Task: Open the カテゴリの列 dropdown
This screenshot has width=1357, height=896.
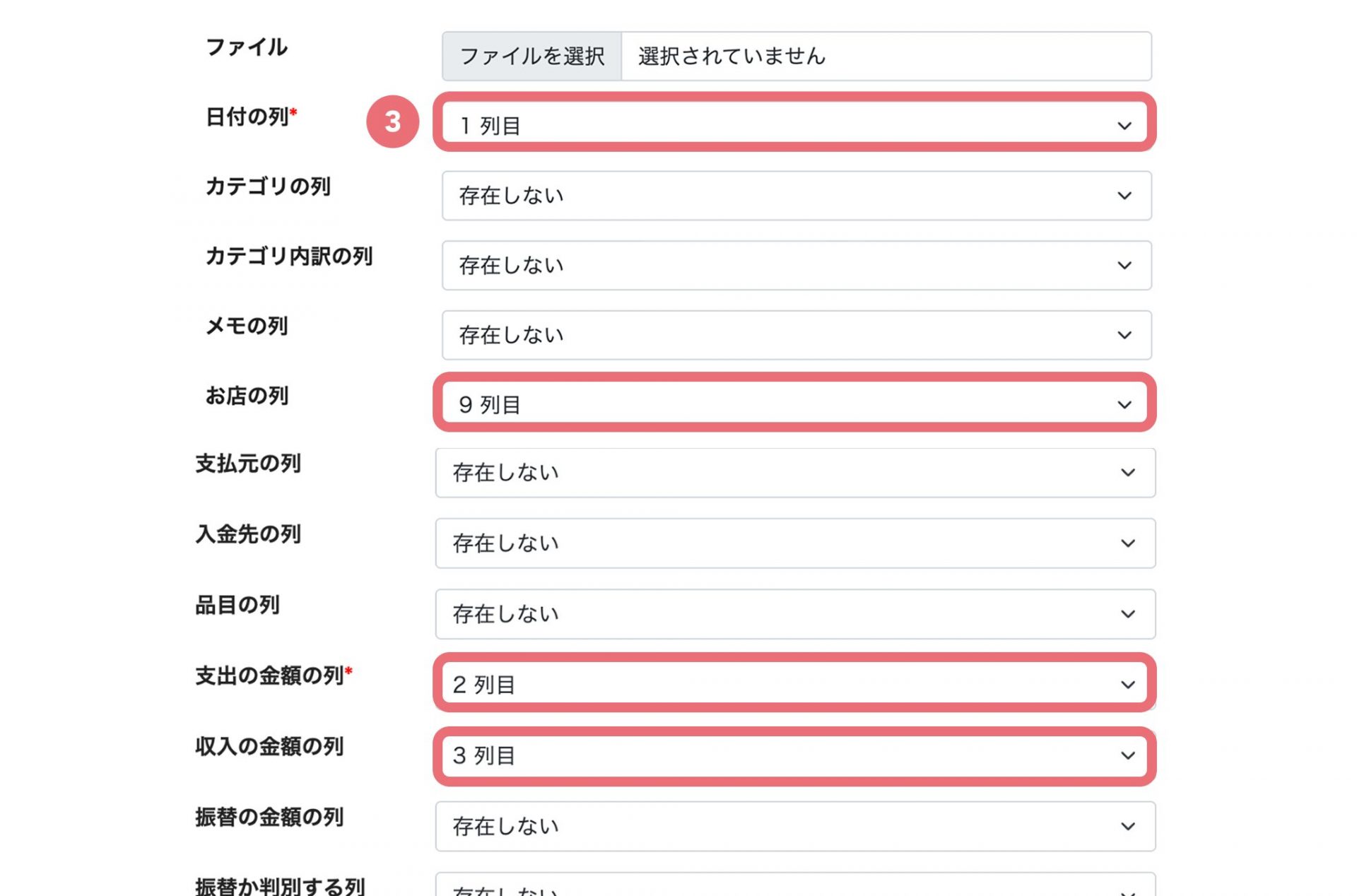Action: [x=796, y=196]
